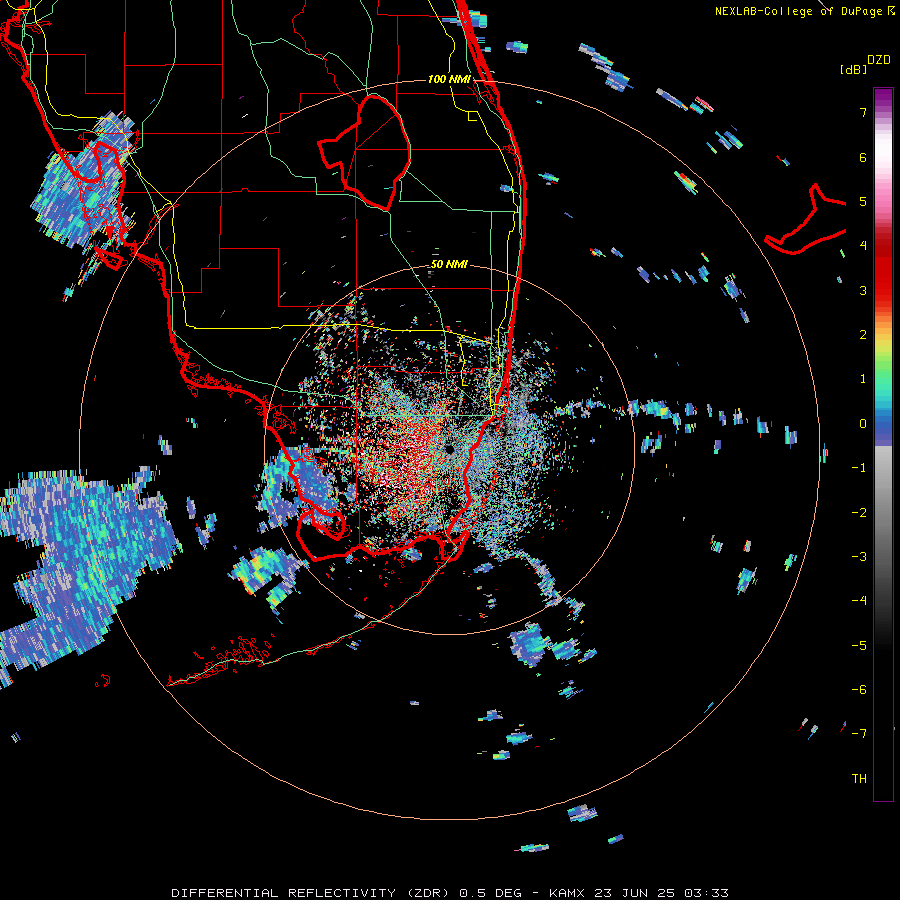Image resolution: width=900 pixels, height=900 pixels.
Task: Click the black radar site dot at center
Action: click(449, 449)
